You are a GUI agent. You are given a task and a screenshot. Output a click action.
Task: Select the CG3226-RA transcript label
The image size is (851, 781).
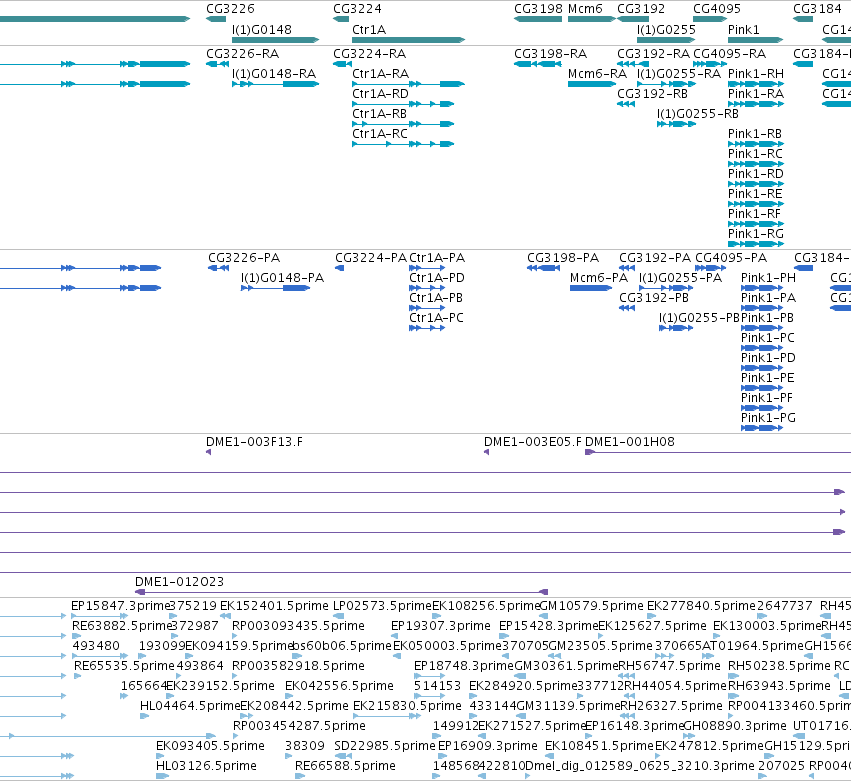click(x=243, y=54)
